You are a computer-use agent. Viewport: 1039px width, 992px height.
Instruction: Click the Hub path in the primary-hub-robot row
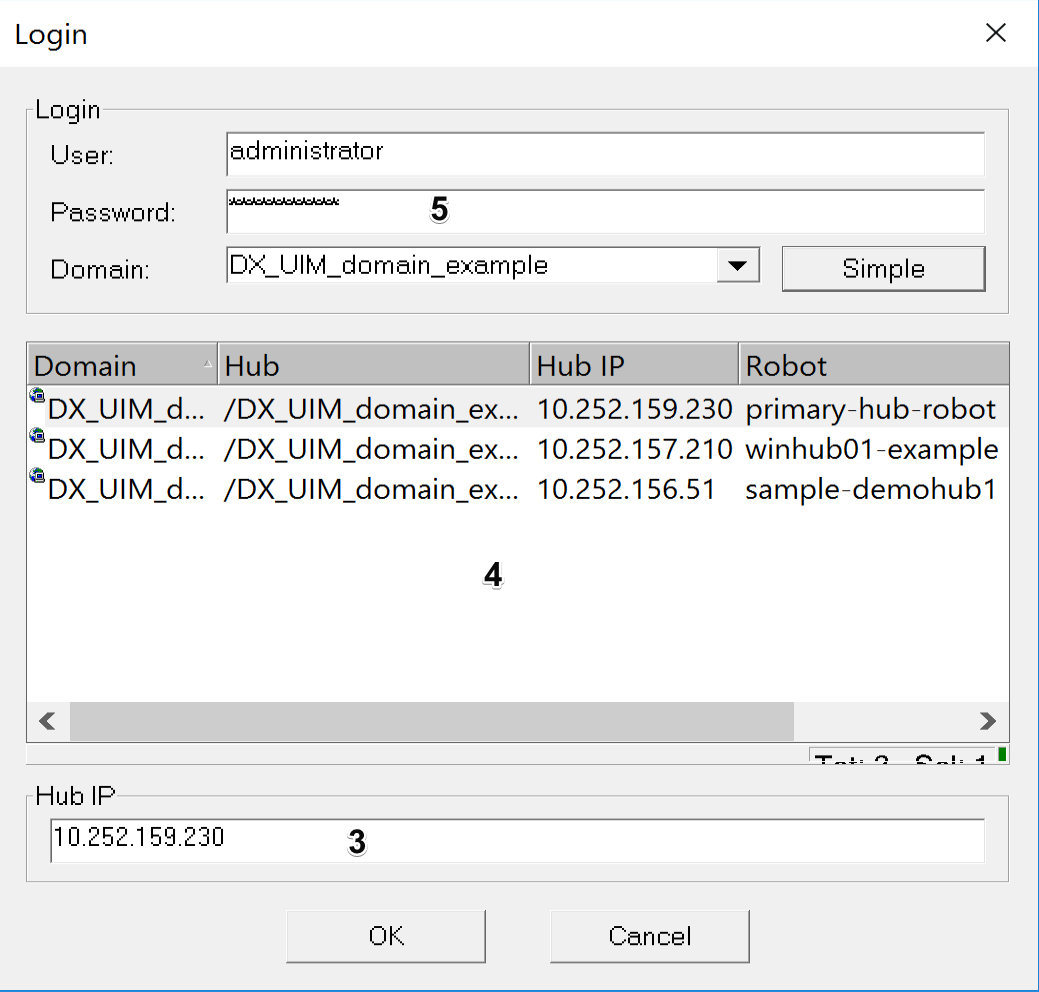(371, 409)
